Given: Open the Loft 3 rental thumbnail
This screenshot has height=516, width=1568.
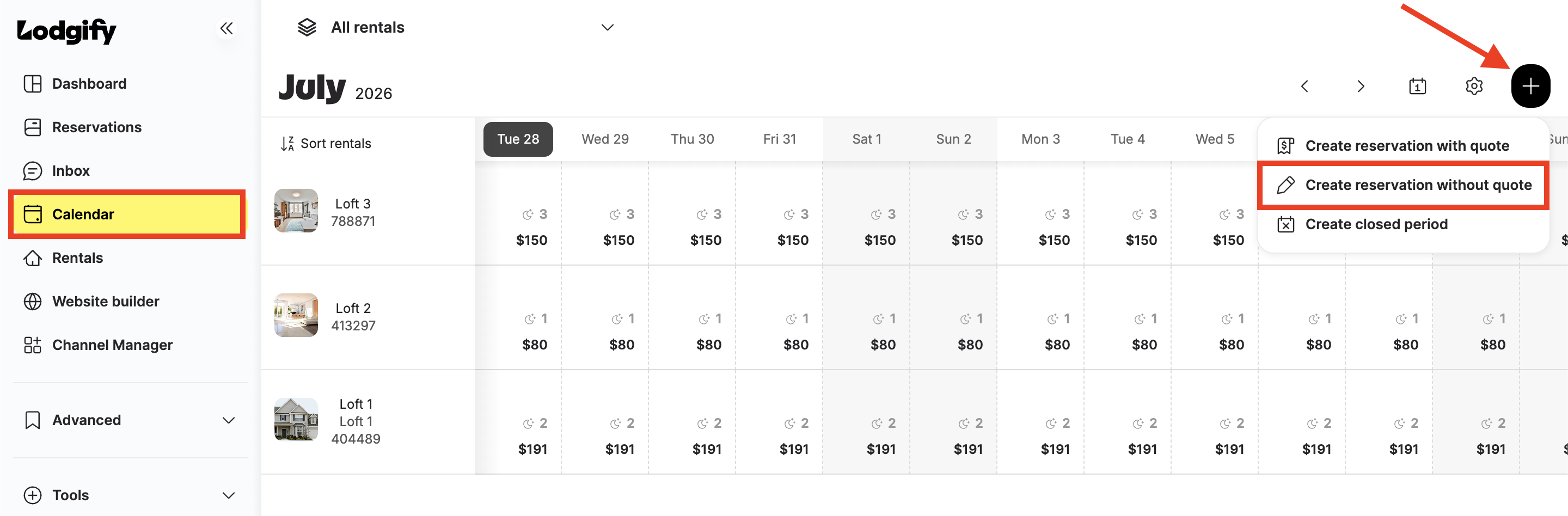Looking at the screenshot, I should click(296, 211).
